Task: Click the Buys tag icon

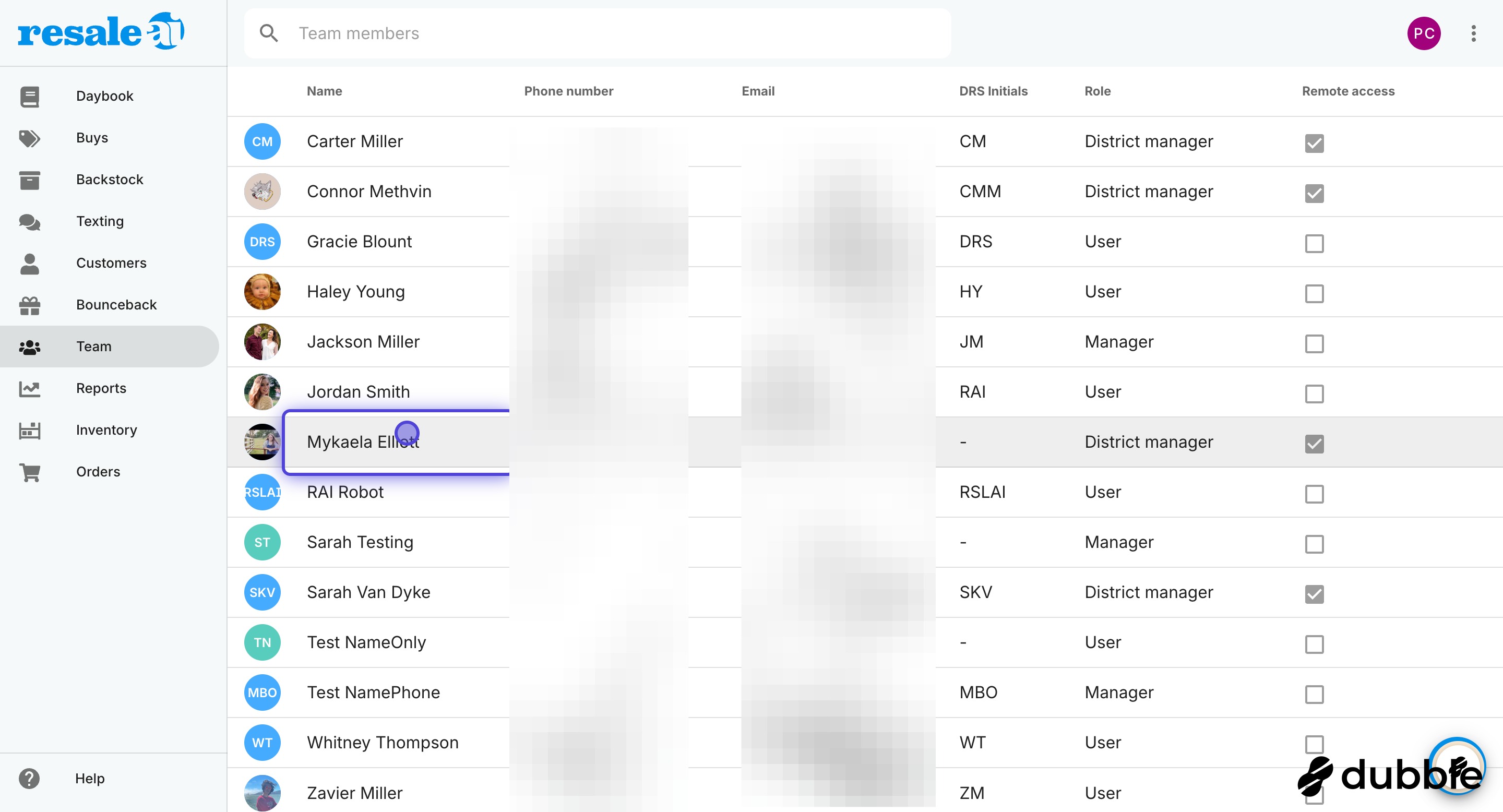Action: pyautogui.click(x=29, y=138)
